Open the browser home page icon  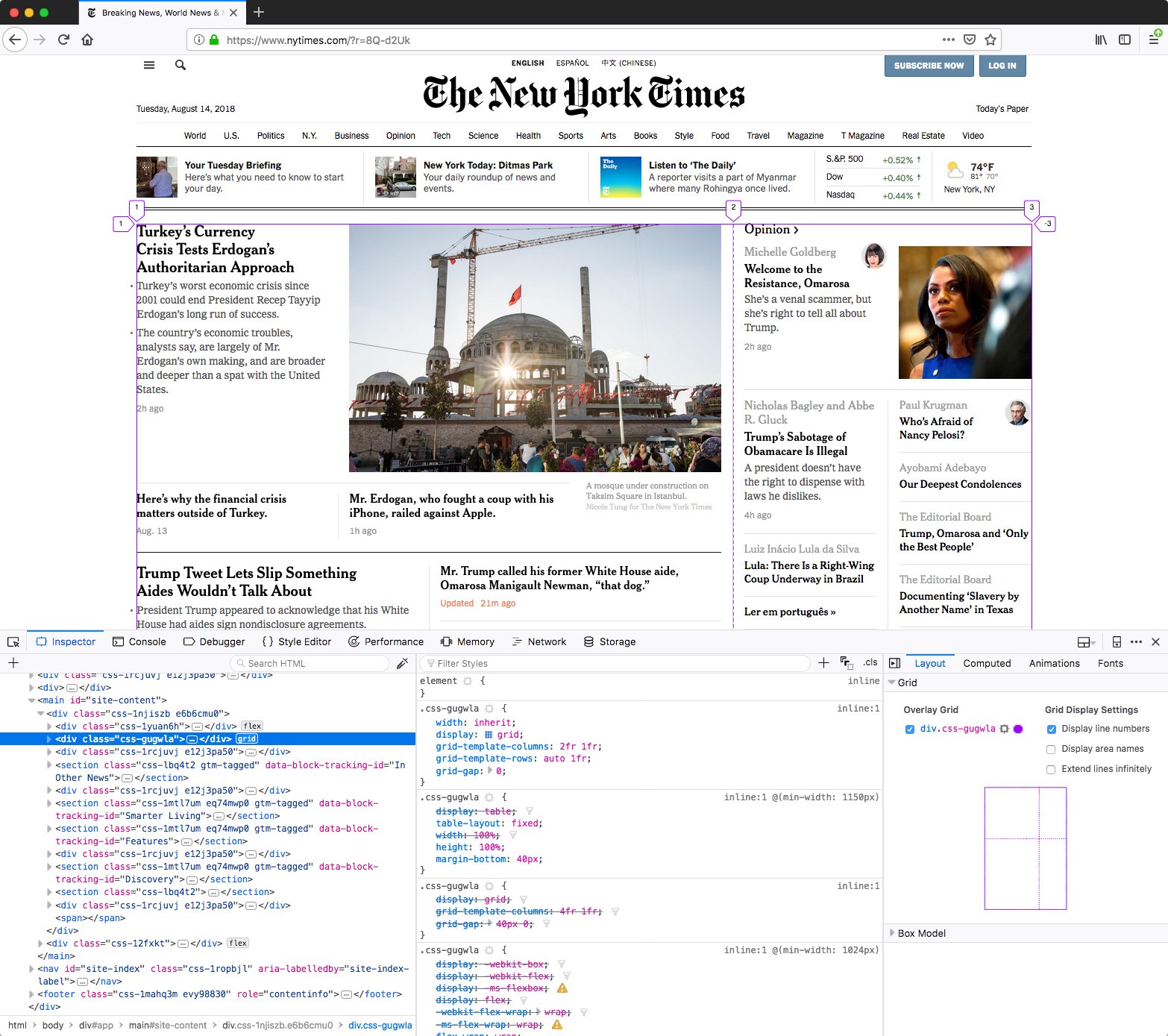tap(87, 40)
